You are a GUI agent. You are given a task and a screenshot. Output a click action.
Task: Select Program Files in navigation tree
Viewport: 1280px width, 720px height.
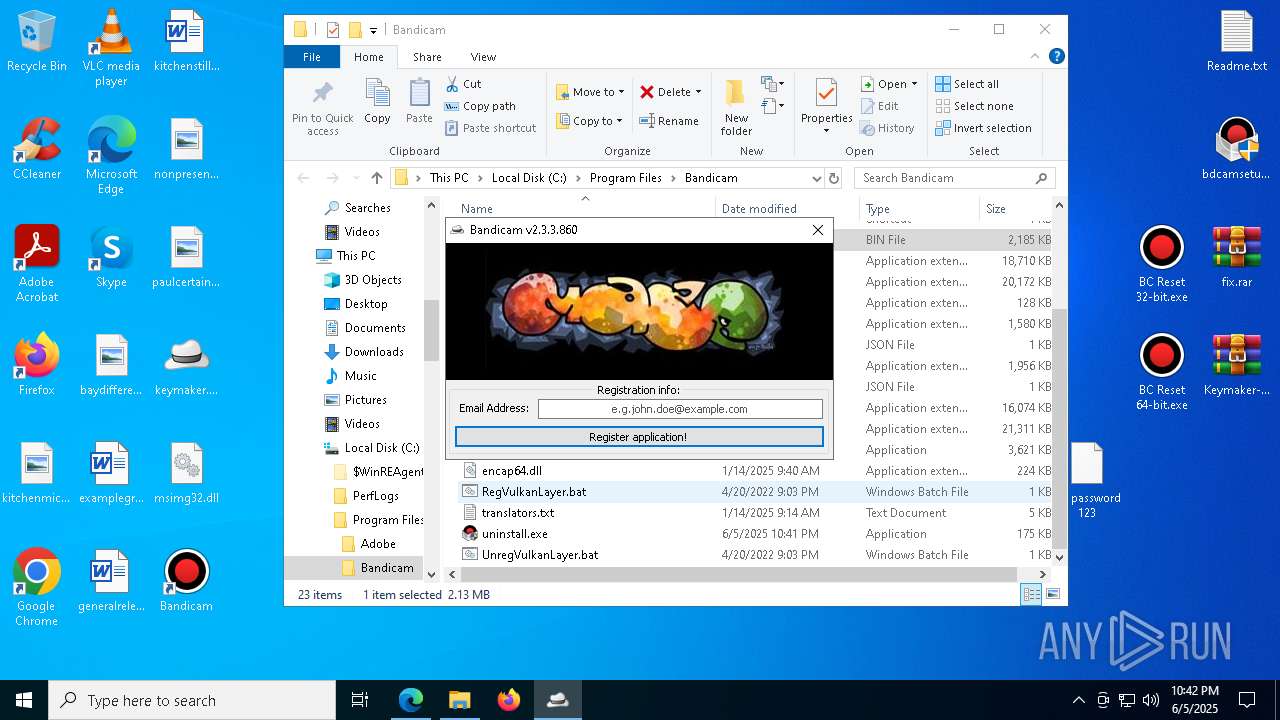coord(378,520)
